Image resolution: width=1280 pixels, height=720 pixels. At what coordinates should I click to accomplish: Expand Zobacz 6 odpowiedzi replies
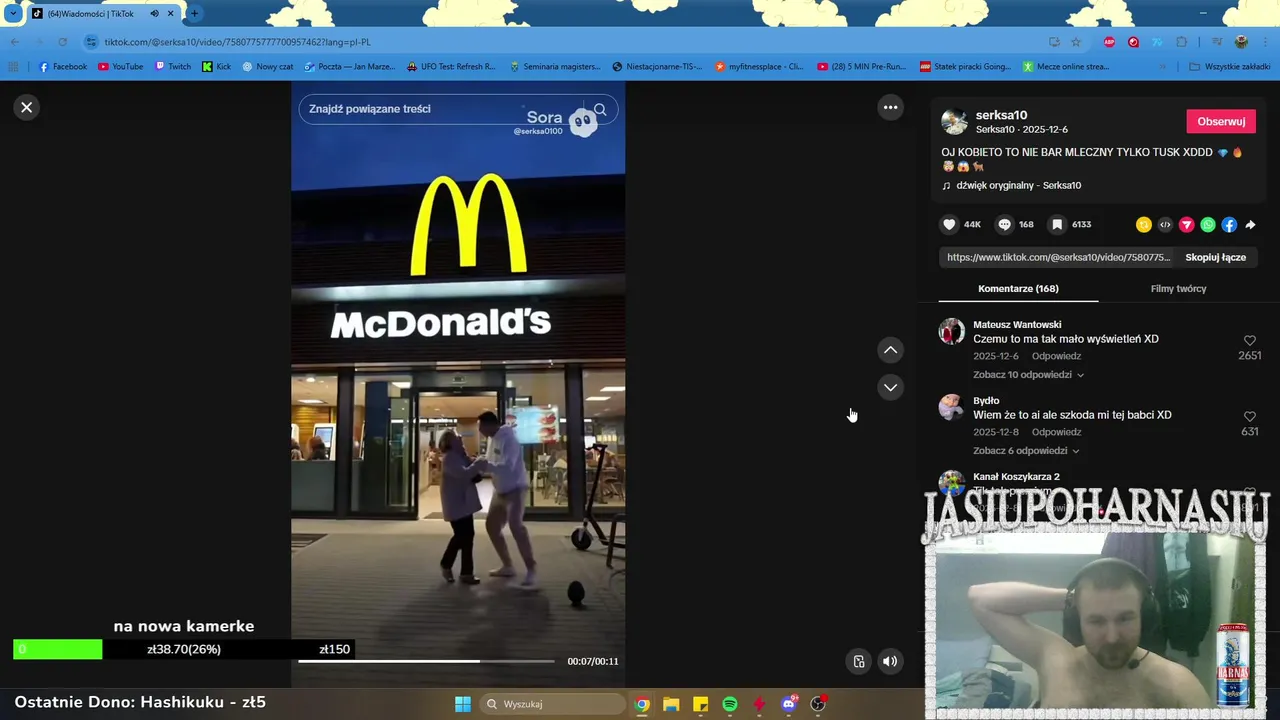(x=1026, y=451)
